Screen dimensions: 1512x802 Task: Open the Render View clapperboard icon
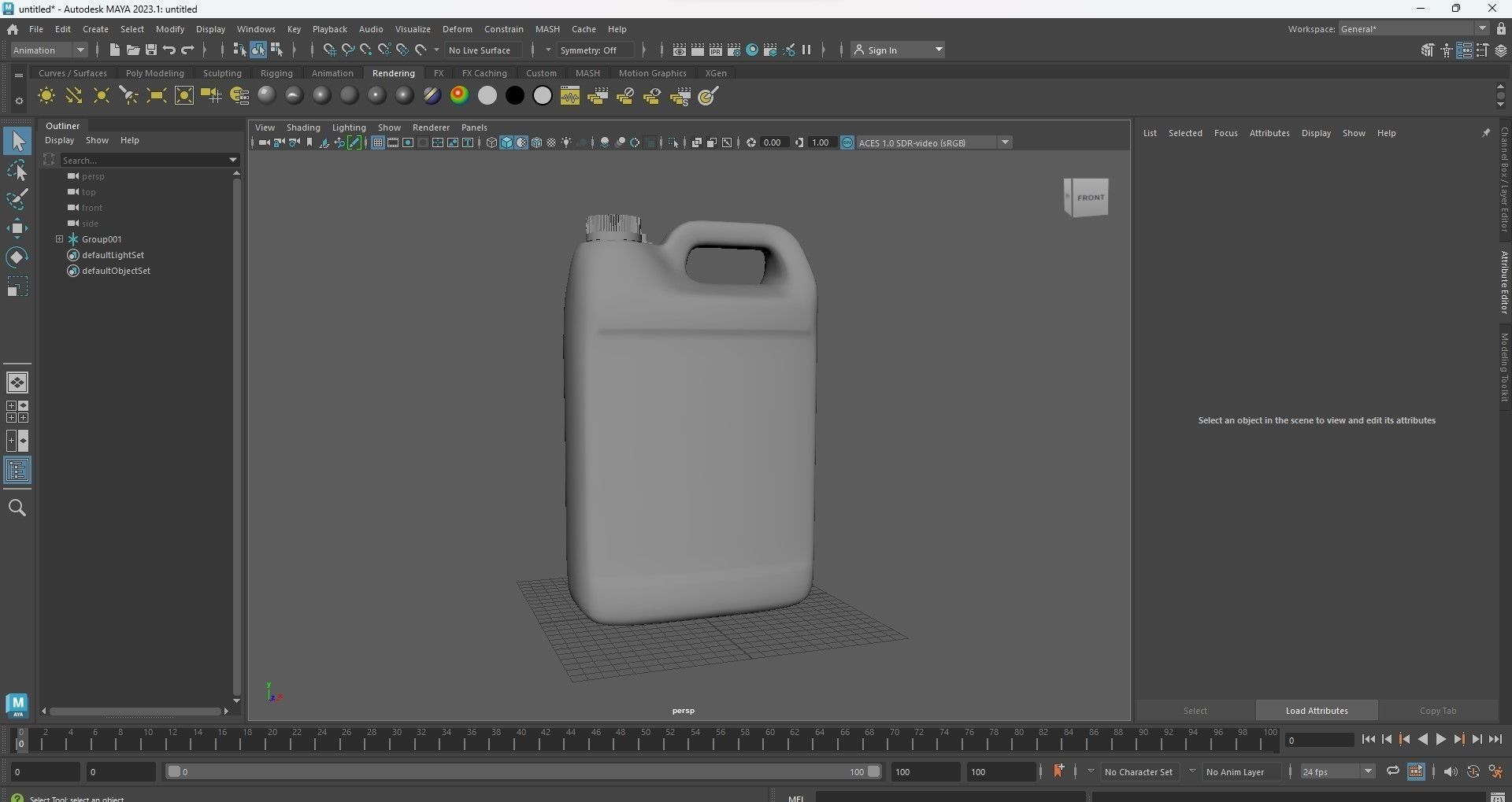(x=680, y=50)
